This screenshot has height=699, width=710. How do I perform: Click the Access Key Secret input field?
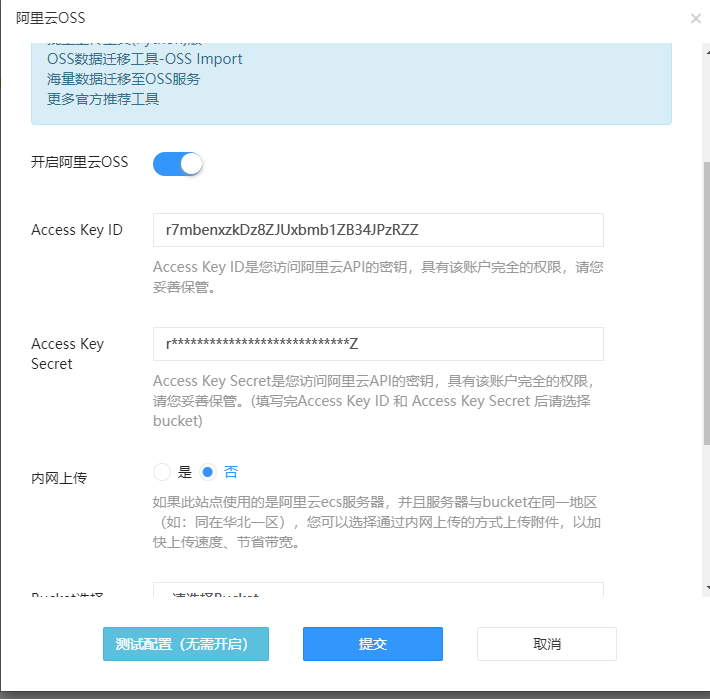pyautogui.click(x=378, y=344)
